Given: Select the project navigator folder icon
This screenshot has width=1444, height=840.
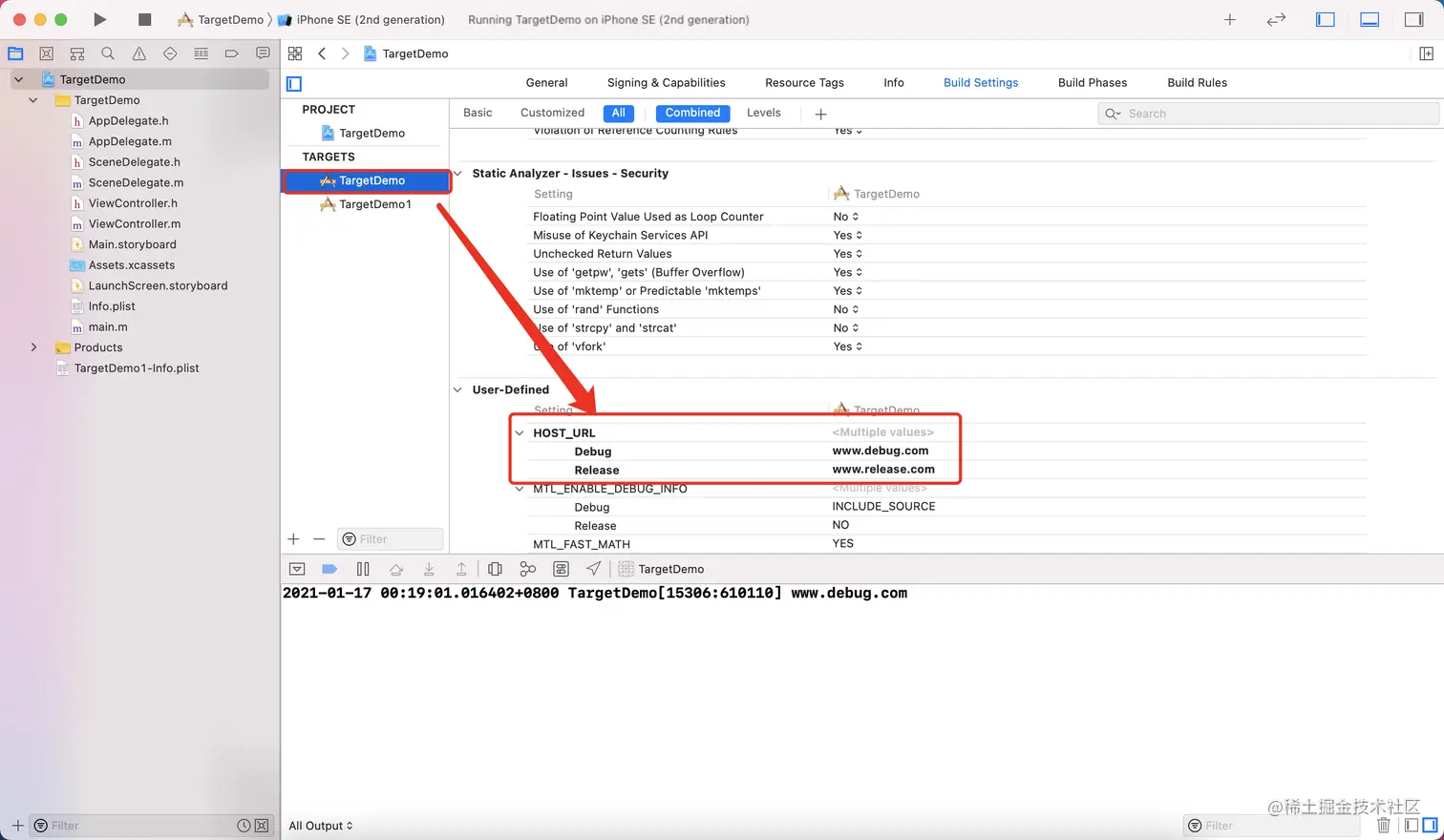Looking at the screenshot, I should (x=15, y=53).
